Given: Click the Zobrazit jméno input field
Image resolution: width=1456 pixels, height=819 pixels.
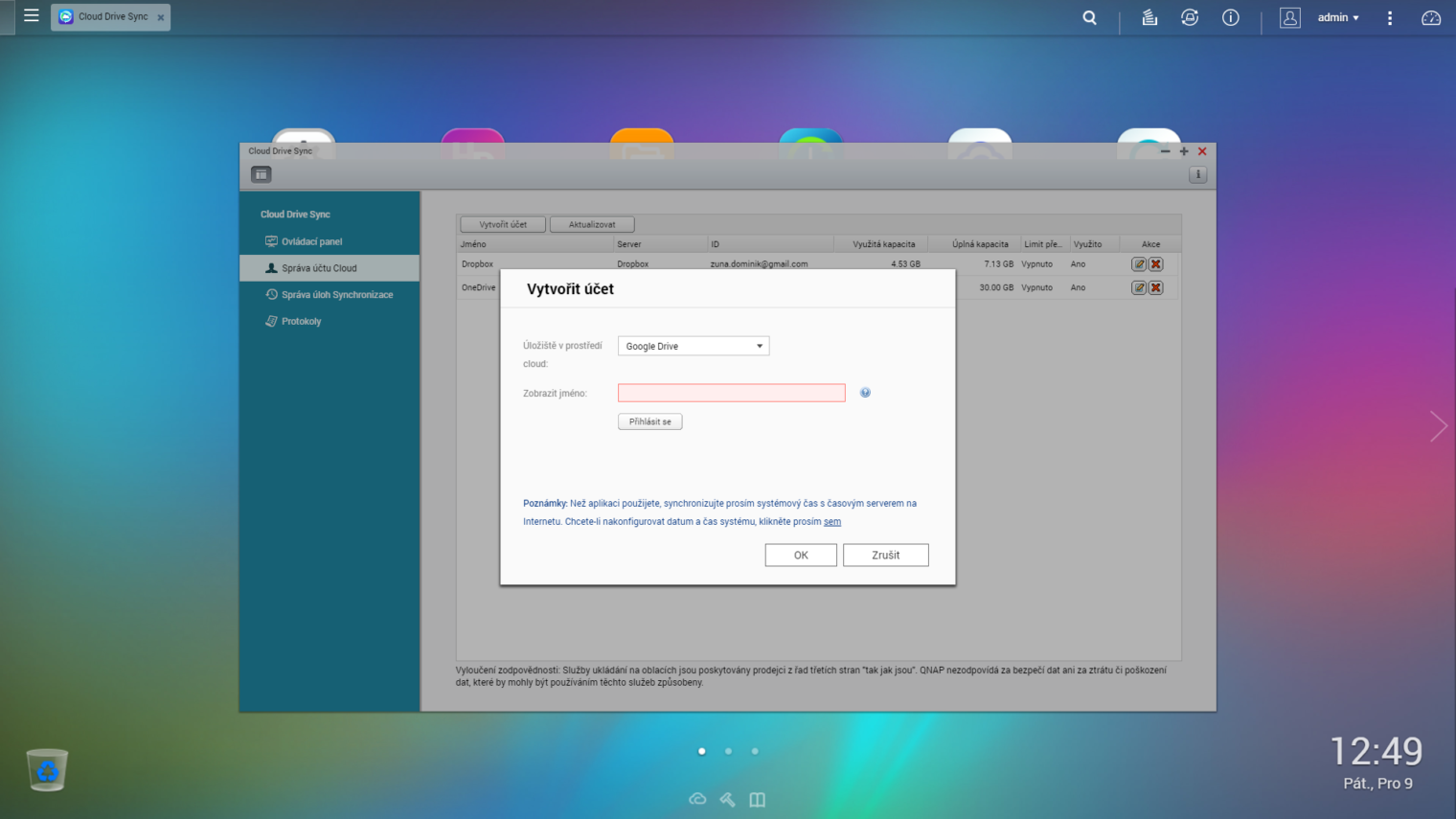Looking at the screenshot, I should point(731,393).
